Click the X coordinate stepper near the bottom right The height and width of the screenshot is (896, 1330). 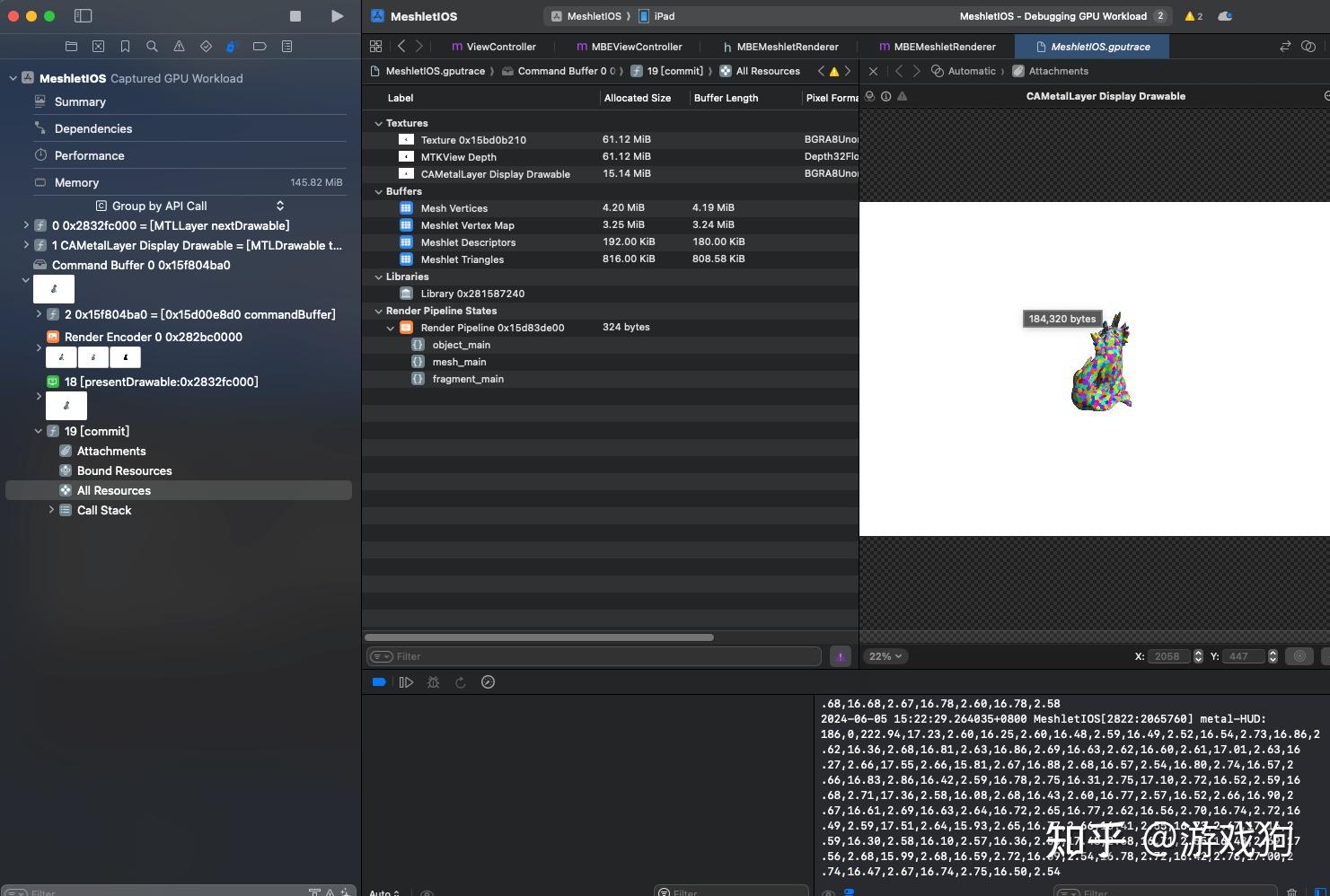(1197, 656)
